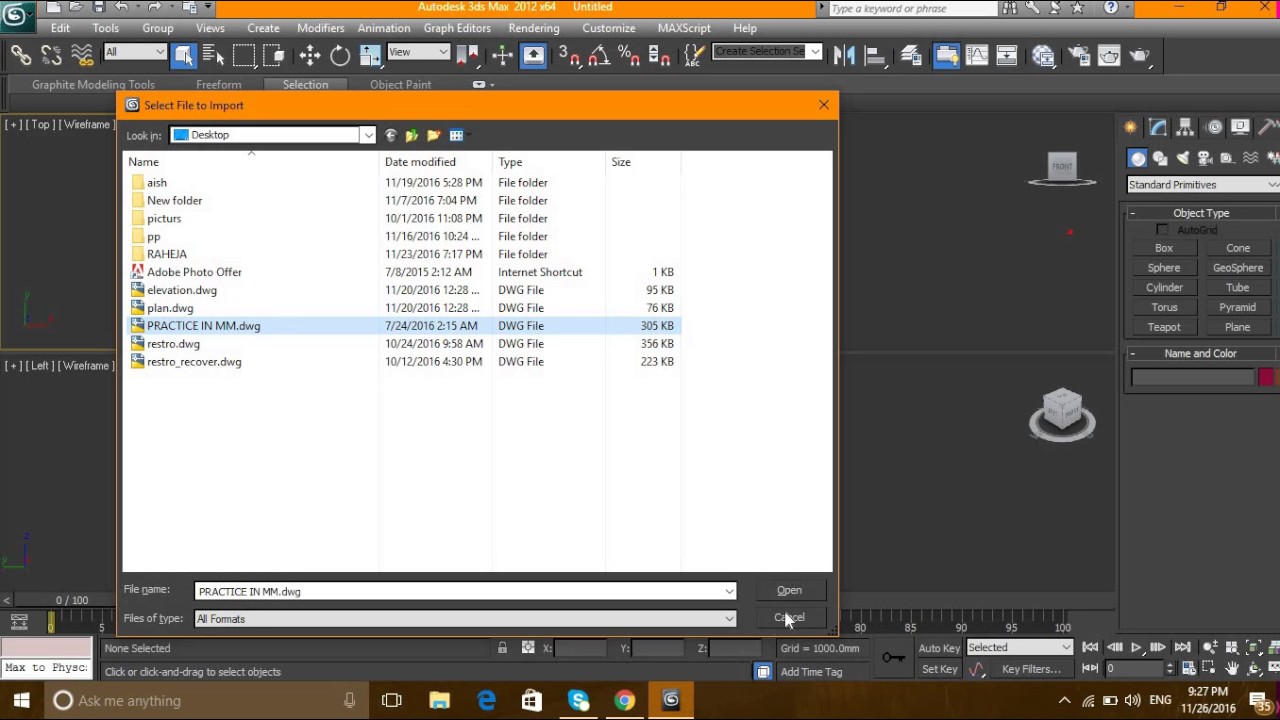Screen dimensions: 1280x720
Task: Click the Render Production teapot icon
Action: (1140, 55)
